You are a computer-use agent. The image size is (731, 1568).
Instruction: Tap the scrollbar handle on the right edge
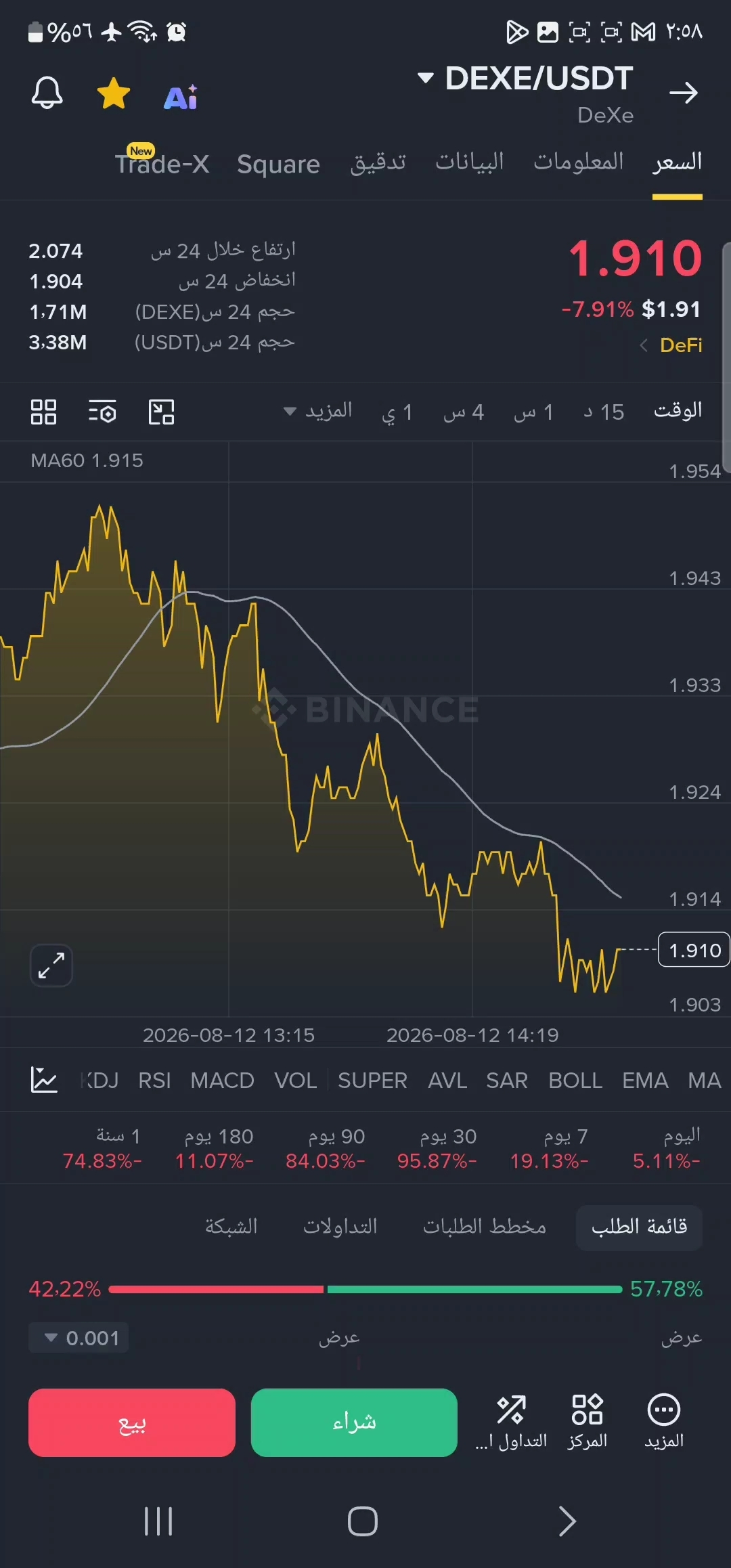pos(726,357)
